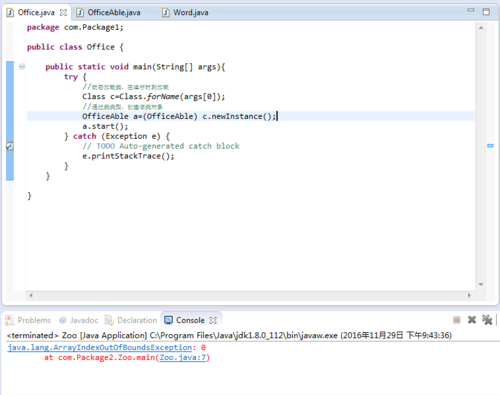Click the main method signature line
This screenshot has height=395, width=500.
[x=135, y=67]
